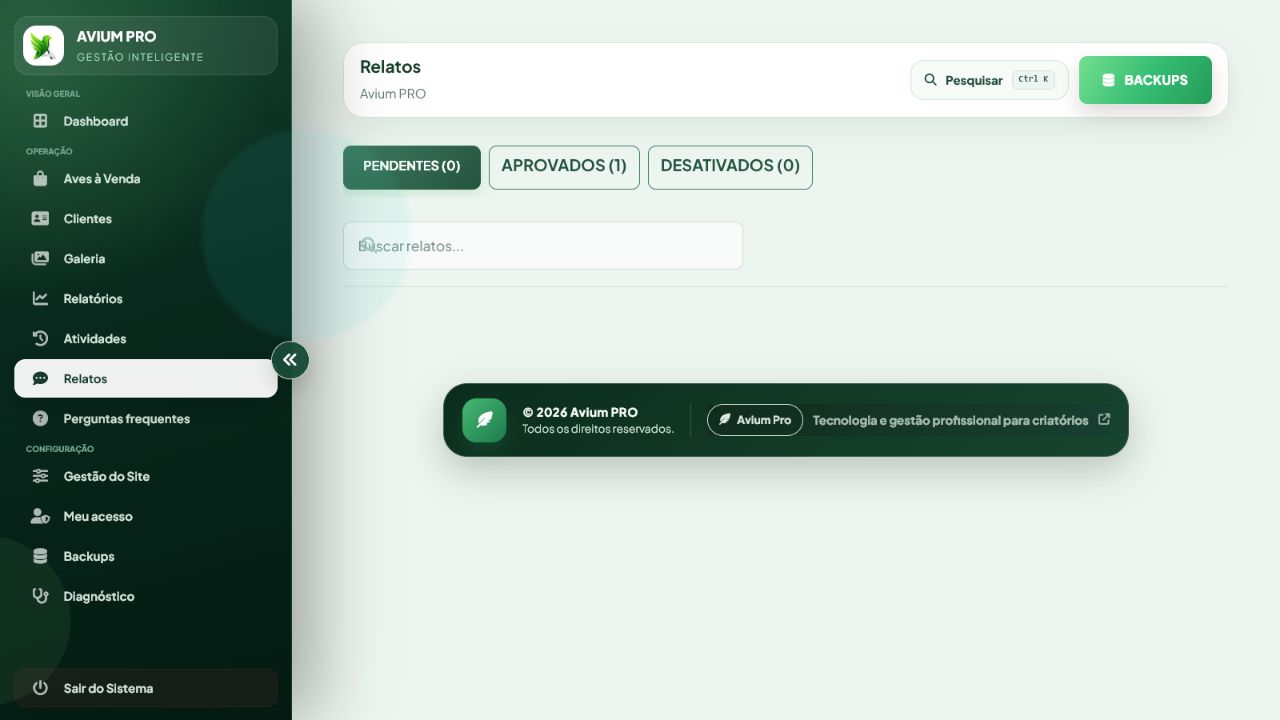Screen dimensions: 1280x720
Task: Click the Dashboard grid icon
Action: pyautogui.click(x=40, y=121)
